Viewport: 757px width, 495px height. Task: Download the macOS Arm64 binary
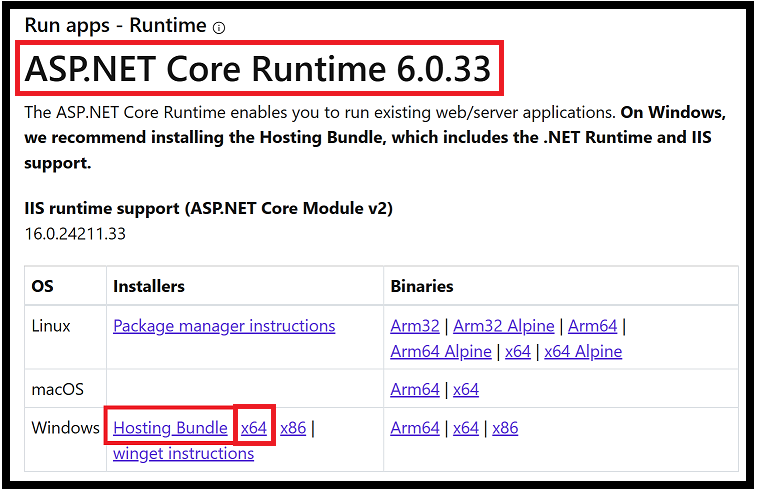415,390
